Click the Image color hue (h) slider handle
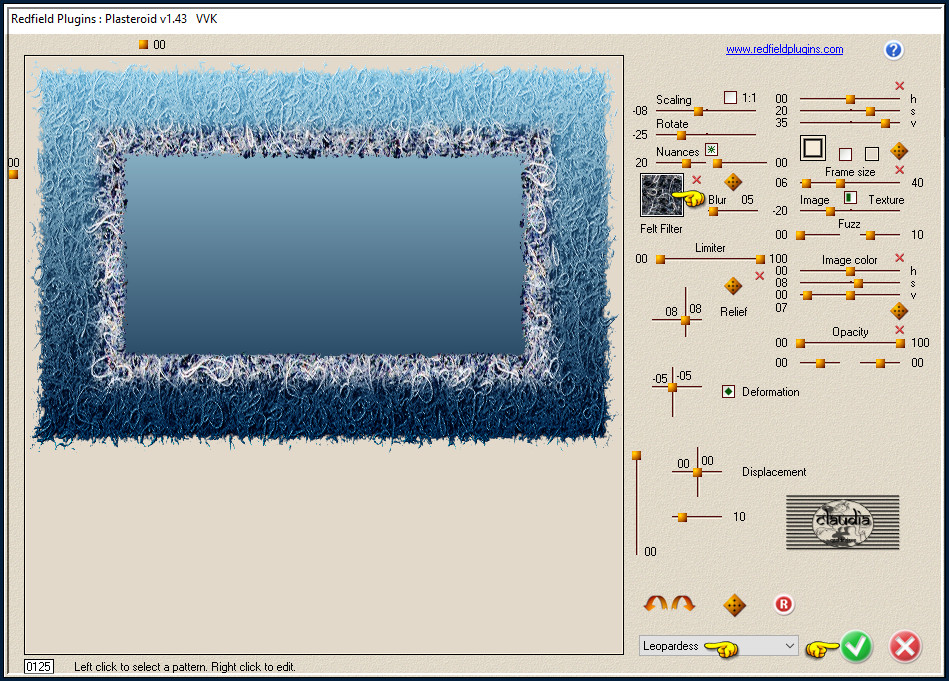Image resolution: width=949 pixels, height=681 pixels. click(850, 271)
